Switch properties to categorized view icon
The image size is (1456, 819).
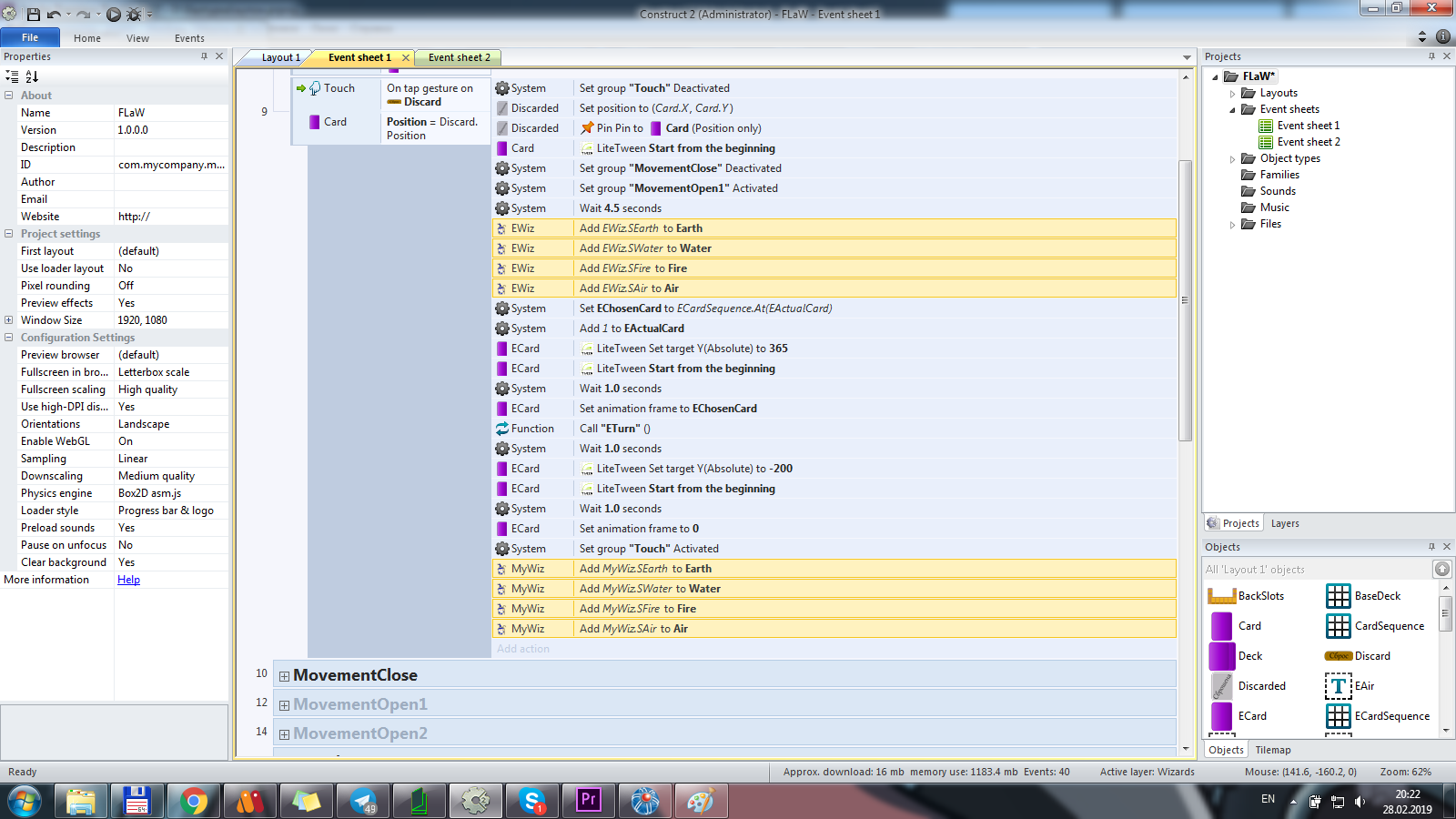[x=12, y=76]
